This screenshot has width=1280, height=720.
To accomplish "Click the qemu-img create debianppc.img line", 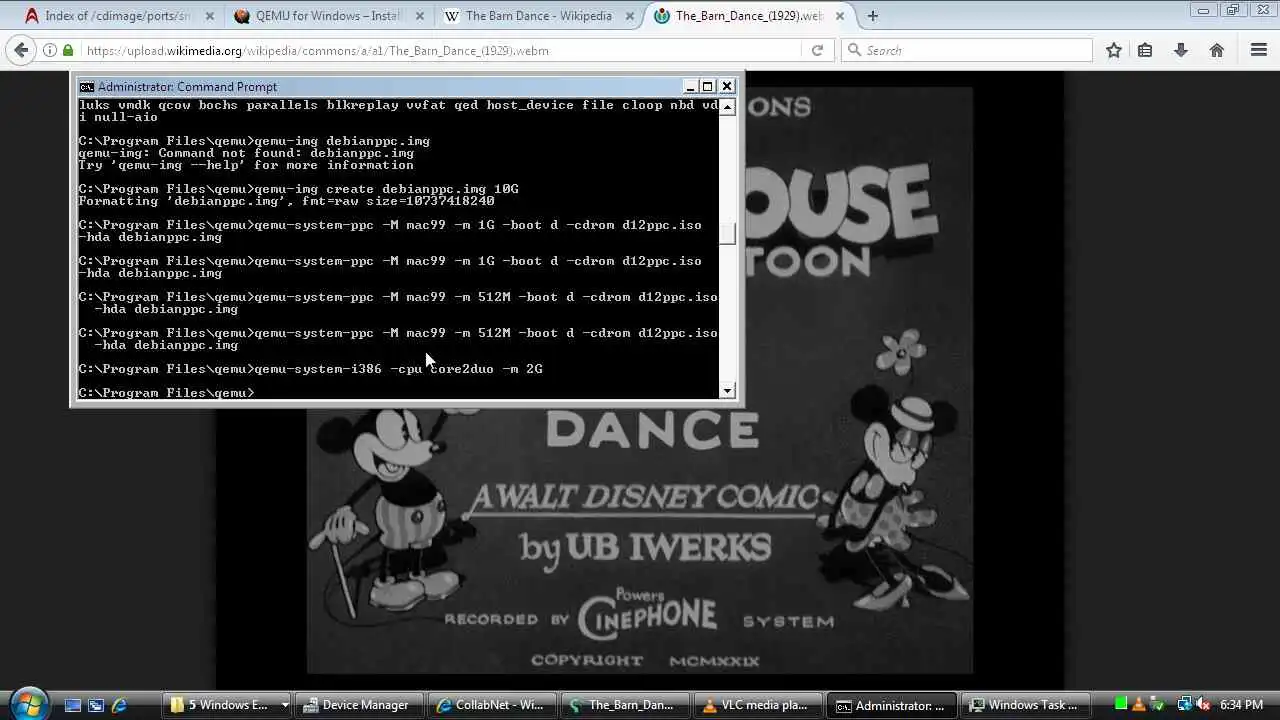I will [299, 189].
